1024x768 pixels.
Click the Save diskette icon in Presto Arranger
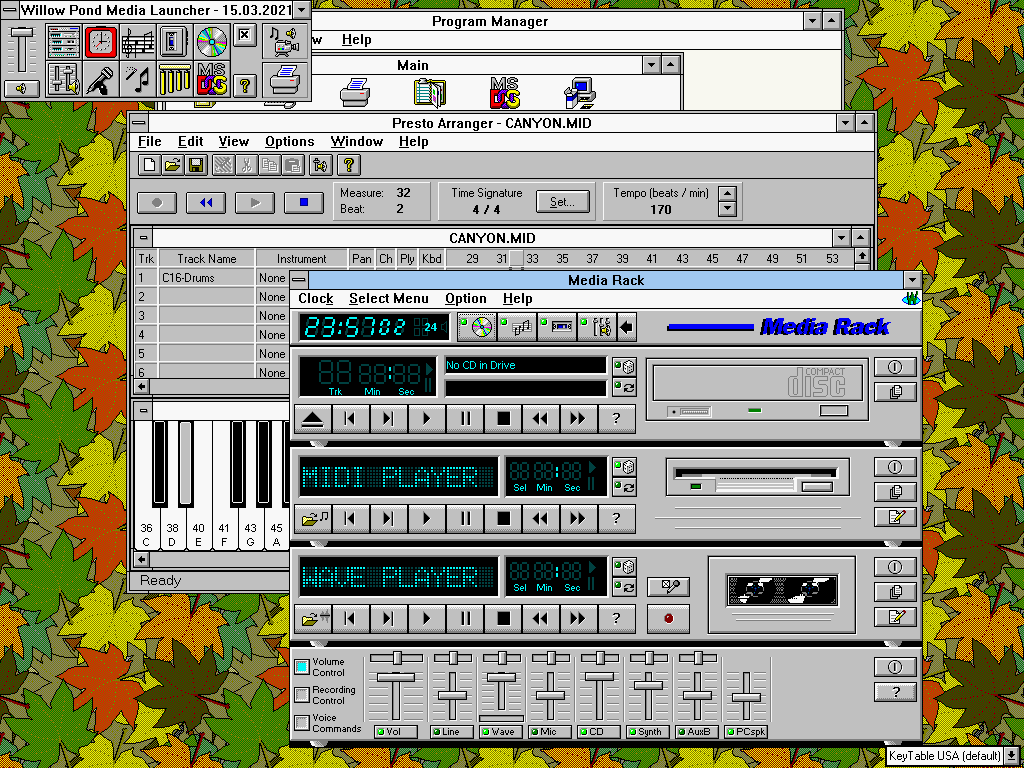pyautogui.click(x=197, y=166)
